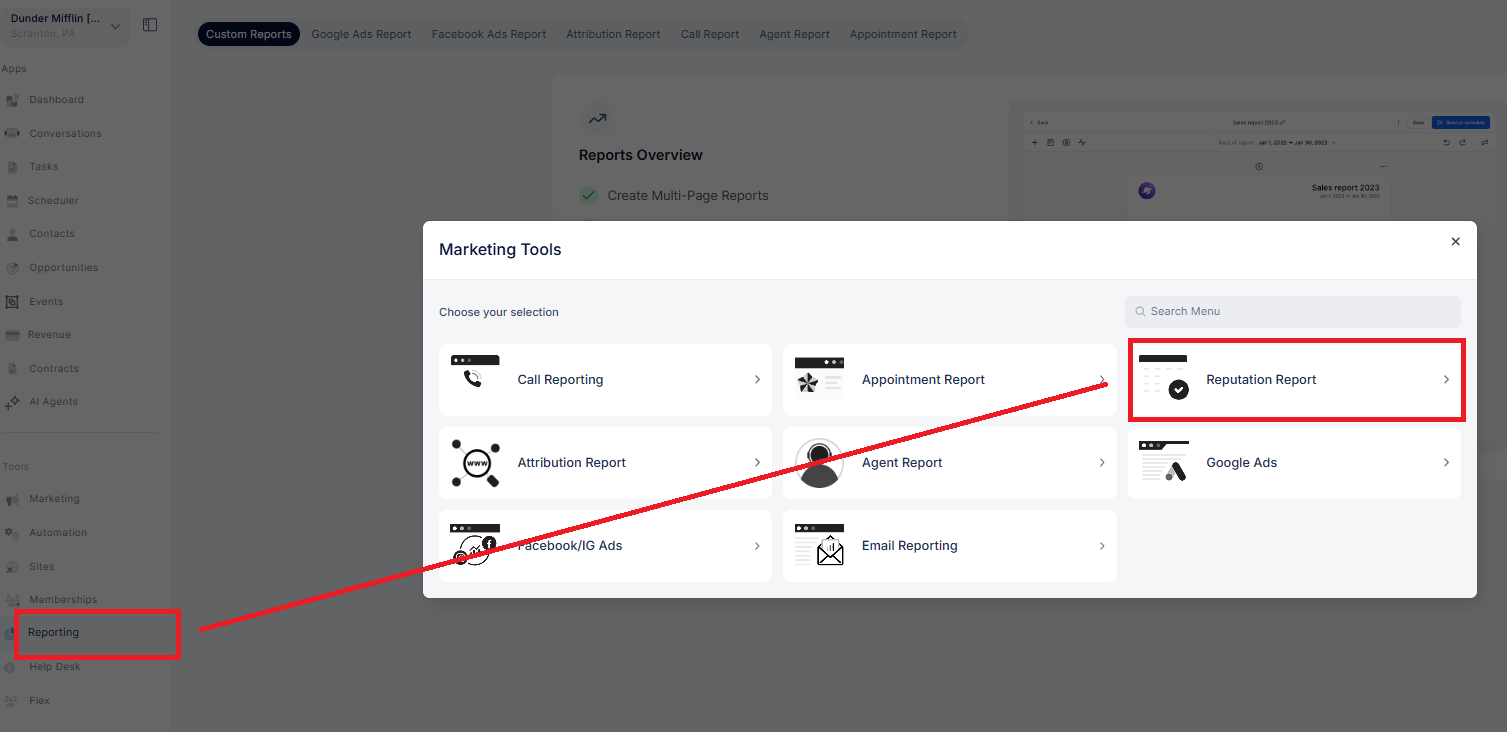Expand the Facebook/IG Ads chevron
Viewport: 1507px width, 732px height.
757,546
